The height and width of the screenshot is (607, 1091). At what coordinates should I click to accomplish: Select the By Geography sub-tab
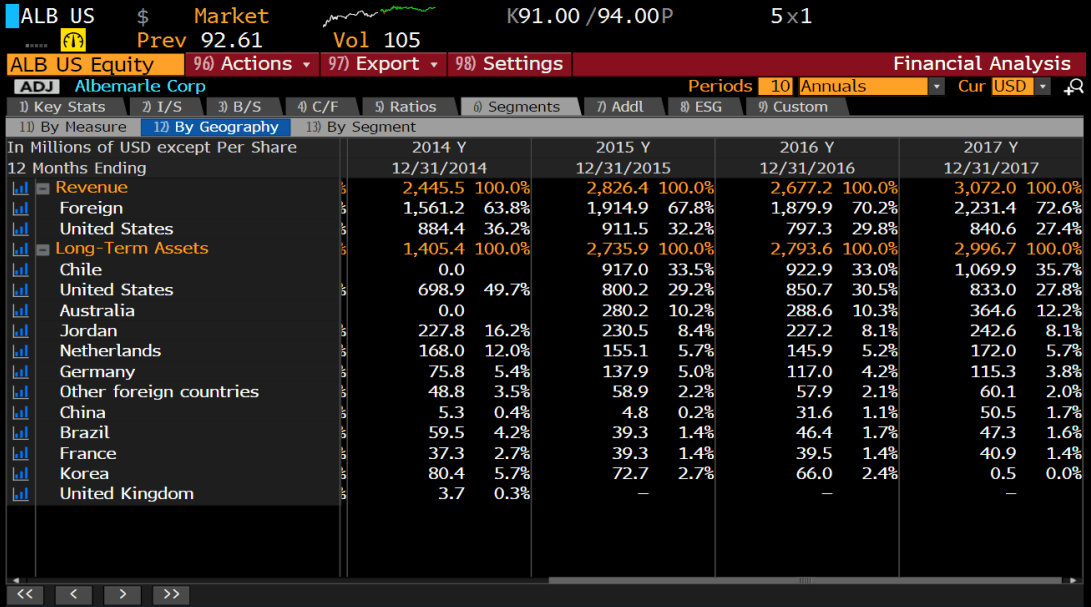216,127
